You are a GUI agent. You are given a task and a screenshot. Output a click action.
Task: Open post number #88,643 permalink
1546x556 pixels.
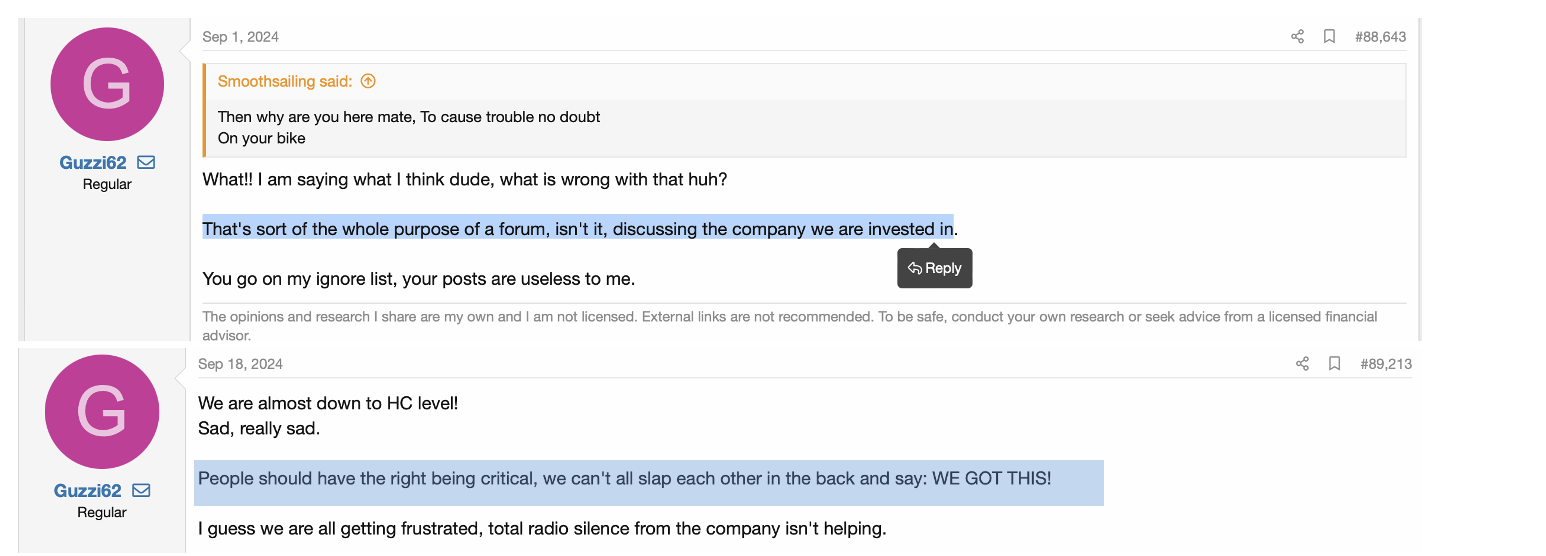click(x=1380, y=37)
